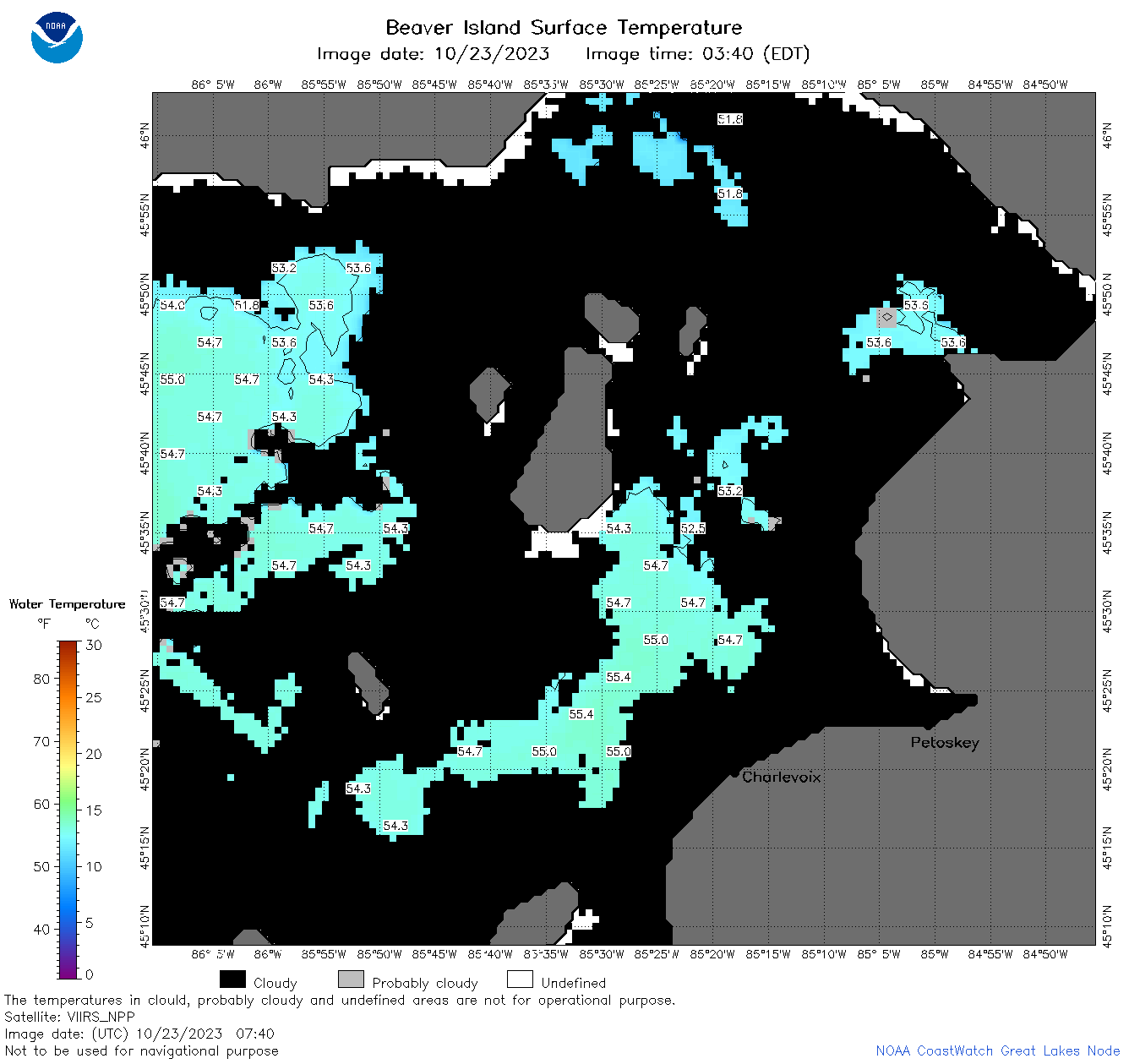Click the 'Probably cloudy' legend label
The height and width of the screenshot is (1064, 1129).
tap(425, 983)
